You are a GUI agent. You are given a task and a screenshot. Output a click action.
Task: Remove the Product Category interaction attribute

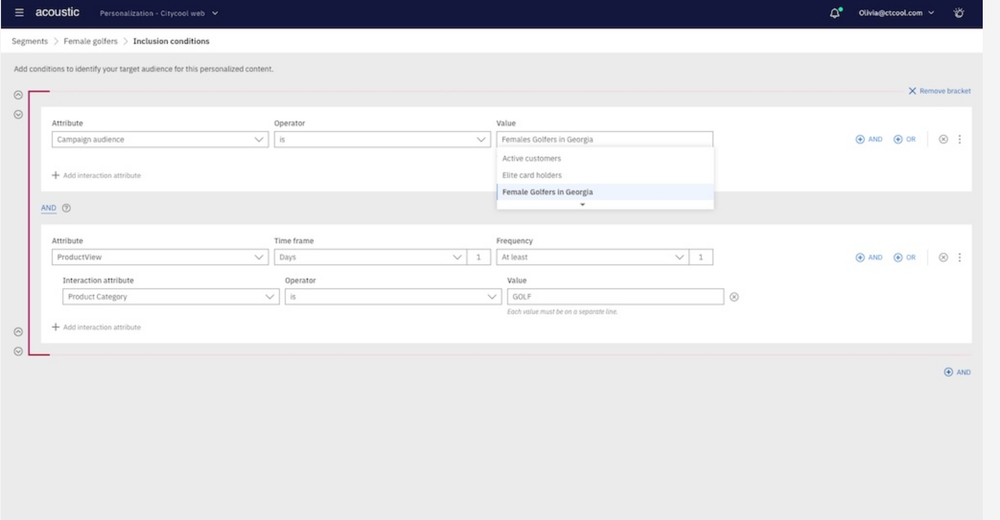point(734,297)
